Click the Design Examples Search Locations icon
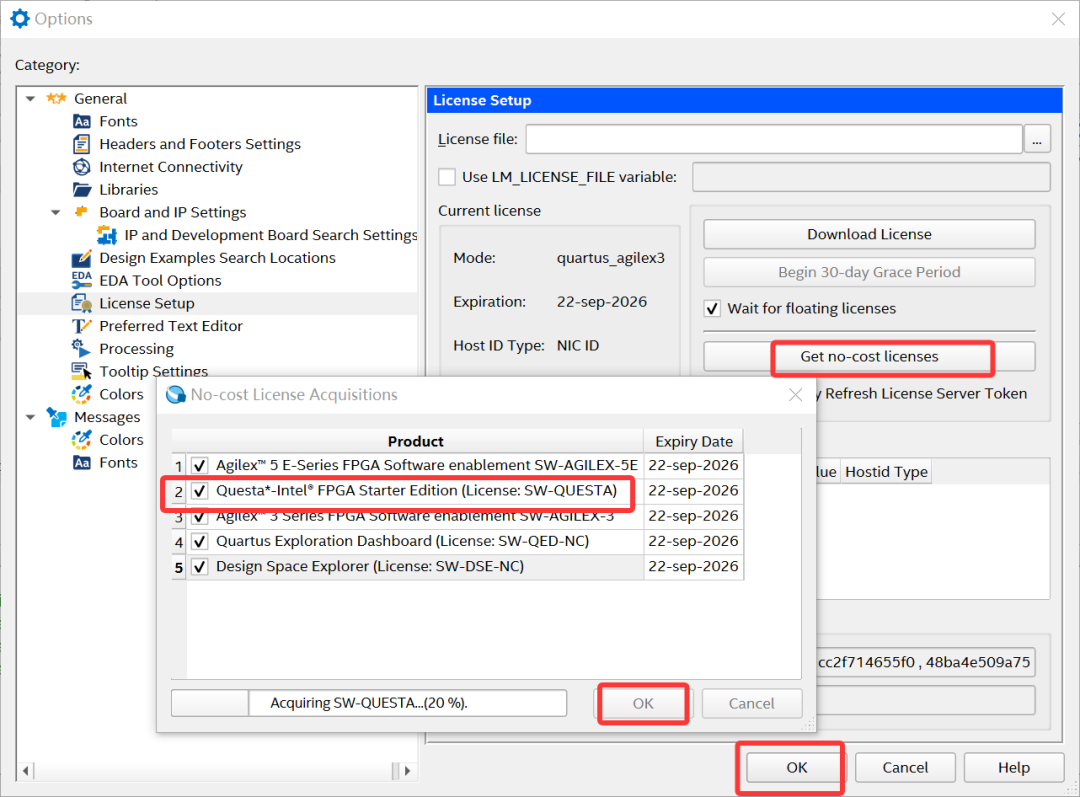The height and width of the screenshot is (797, 1080). [x=81, y=258]
